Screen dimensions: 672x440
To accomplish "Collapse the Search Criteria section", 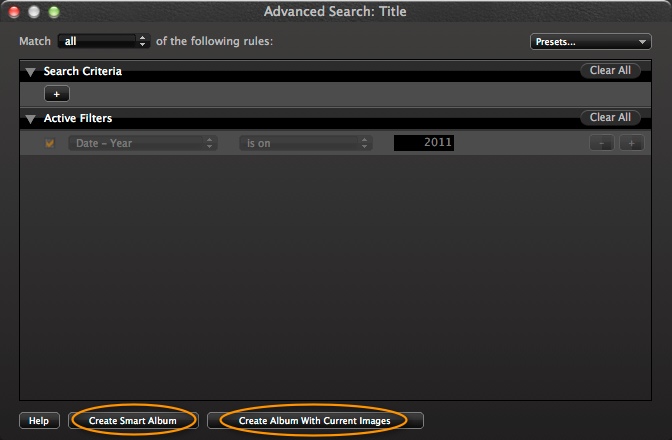I will 30,72.
